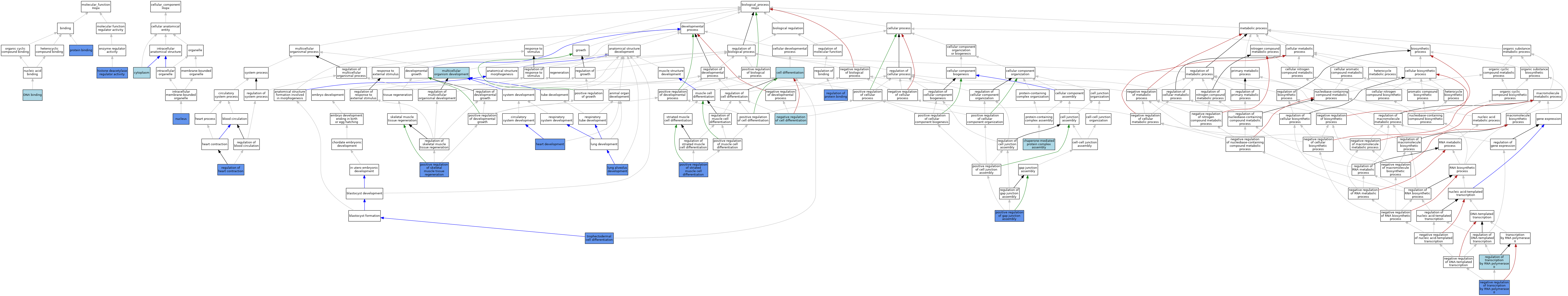The image size is (1568, 296).
Task: Click the 'primary metabolic process' node
Action: (x=1245, y=72)
